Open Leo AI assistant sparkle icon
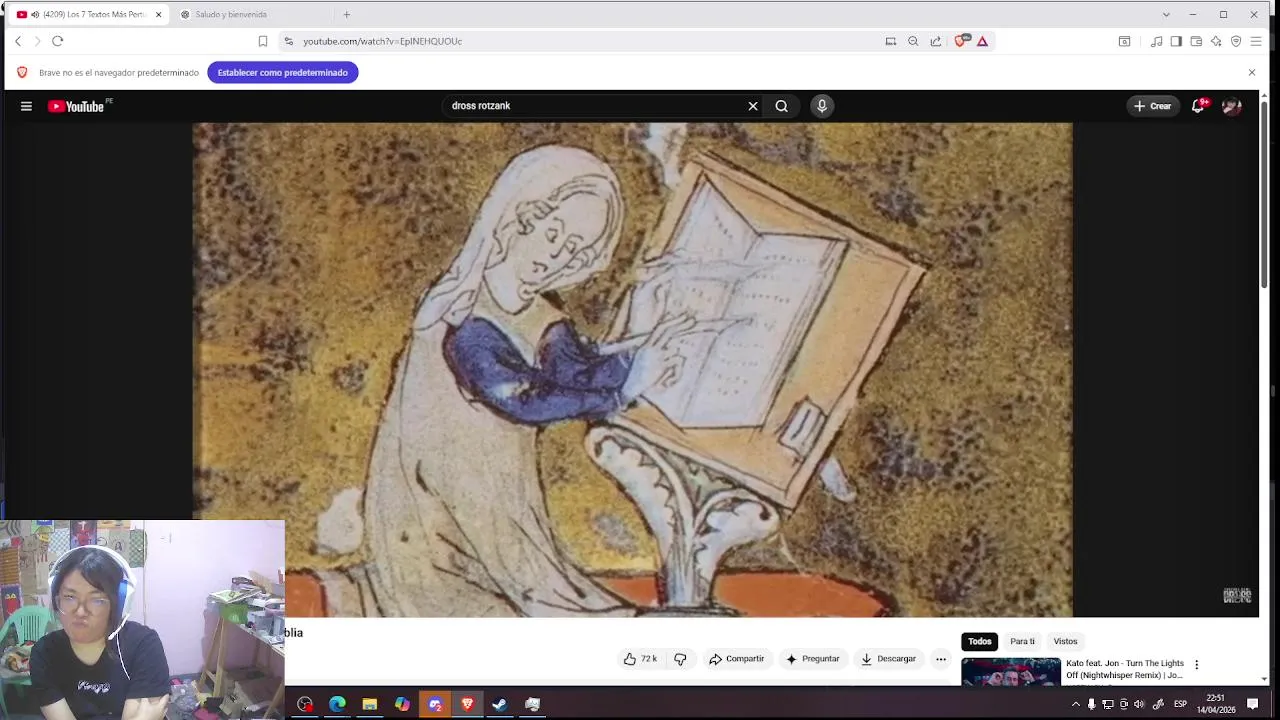Image resolution: width=1280 pixels, height=720 pixels. (x=1216, y=41)
